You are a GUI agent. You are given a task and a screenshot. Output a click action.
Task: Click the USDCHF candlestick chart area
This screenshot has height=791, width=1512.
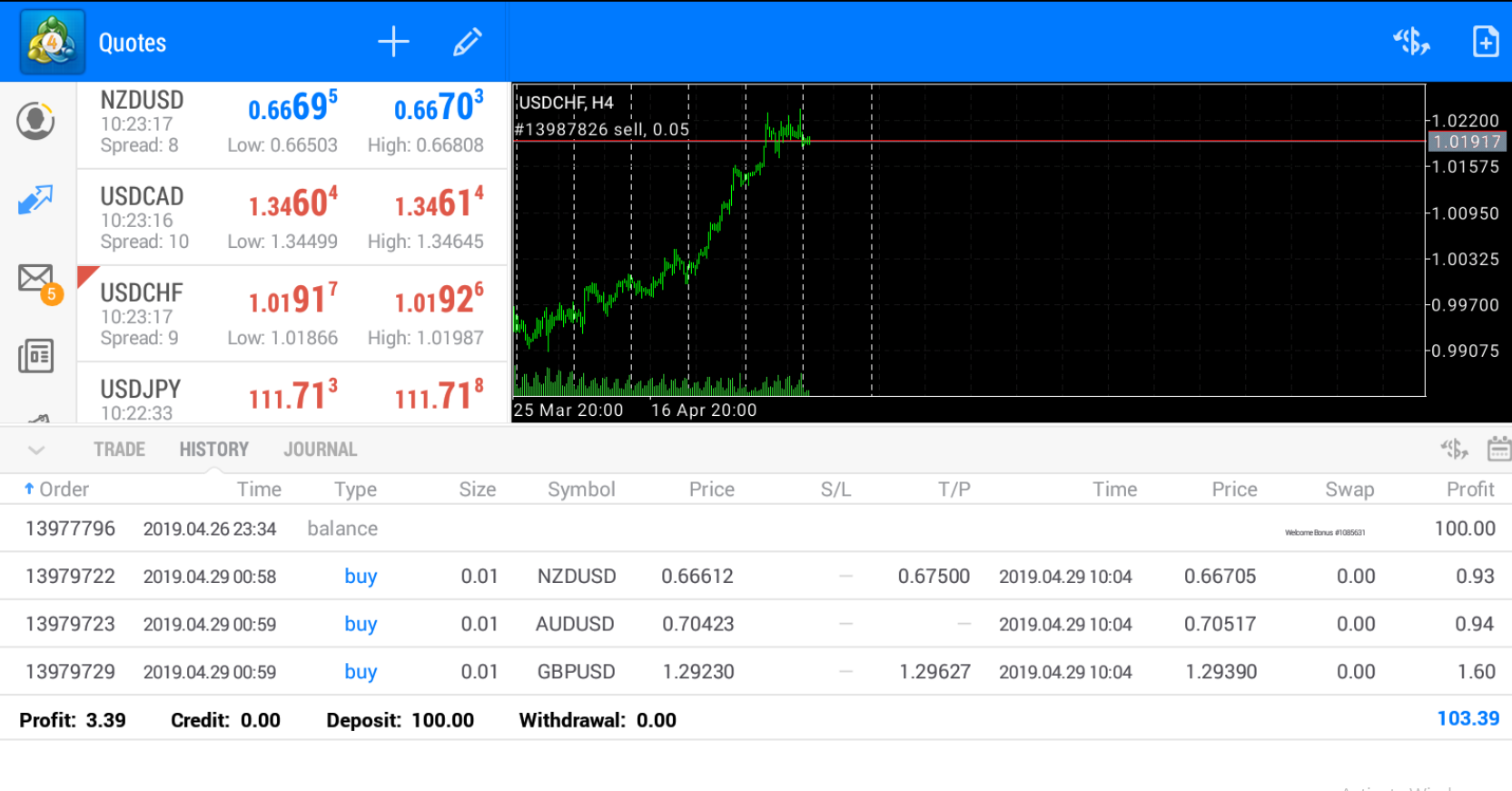click(x=969, y=240)
